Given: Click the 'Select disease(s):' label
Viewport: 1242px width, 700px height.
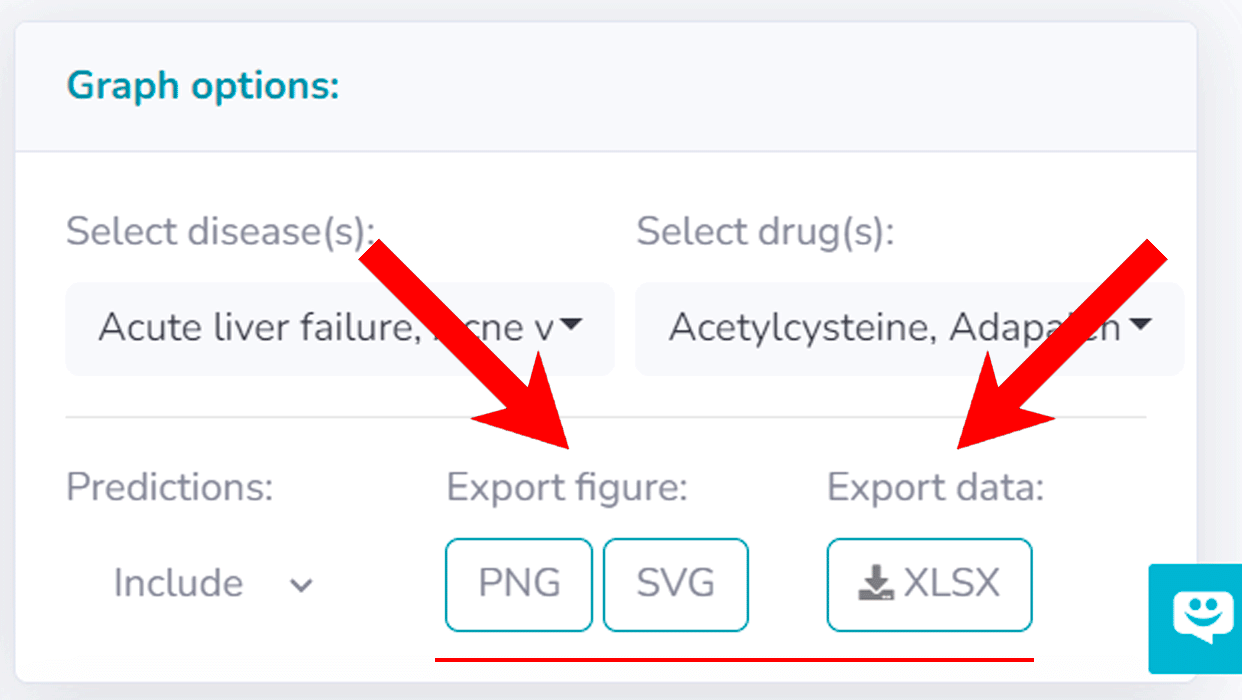Looking at the screenshot, I should point(219,232).
